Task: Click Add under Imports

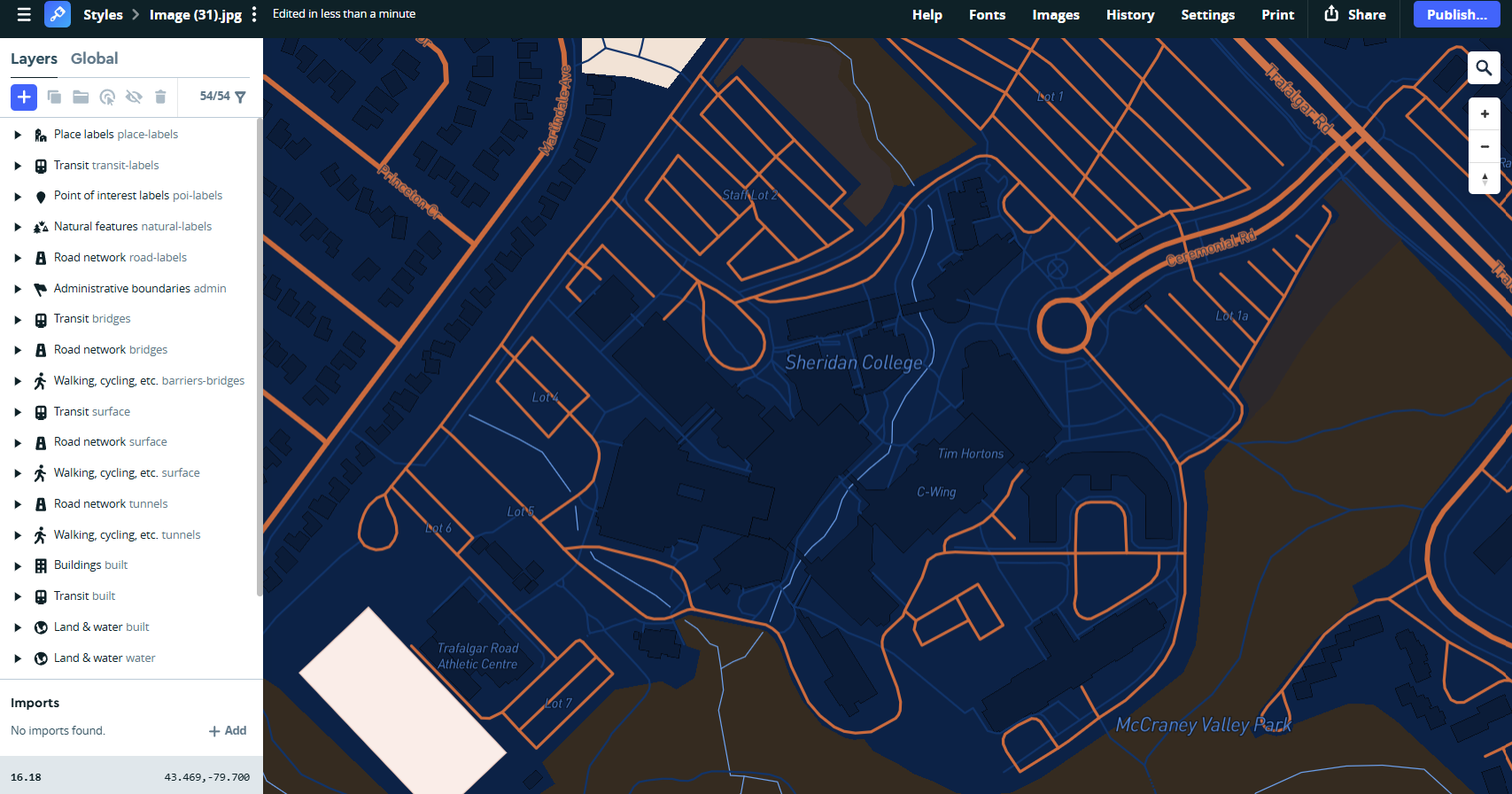Action: pyautogui.click(x=228, y=730)
